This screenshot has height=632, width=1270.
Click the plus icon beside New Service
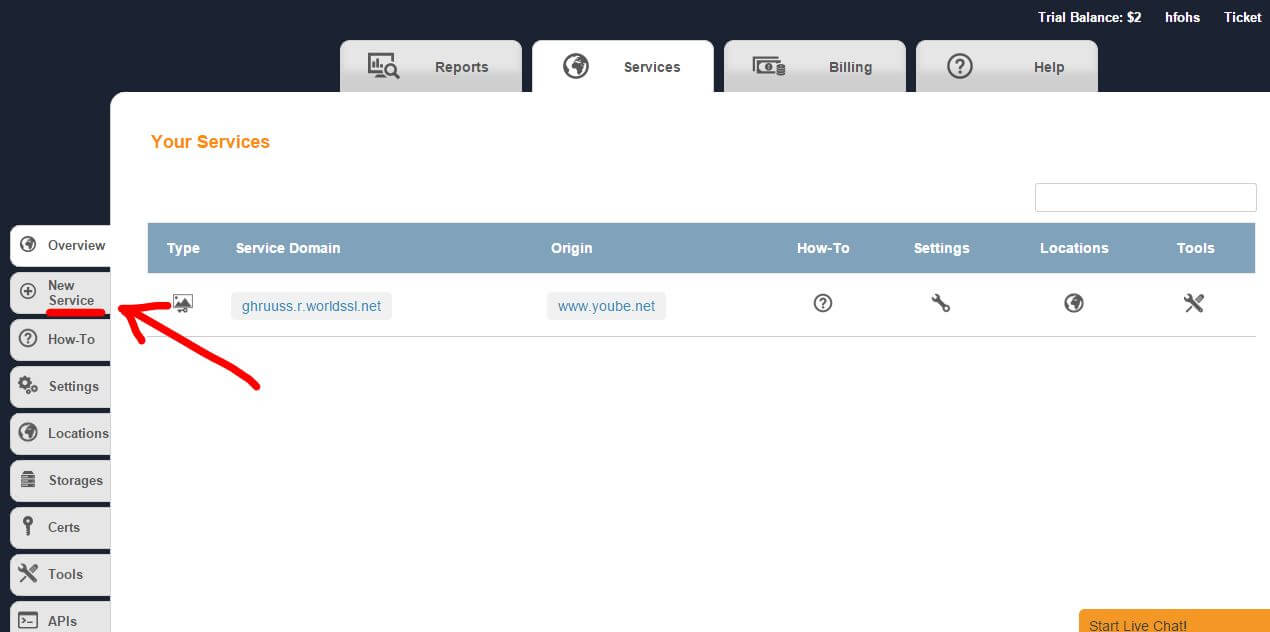coord(29,292)
